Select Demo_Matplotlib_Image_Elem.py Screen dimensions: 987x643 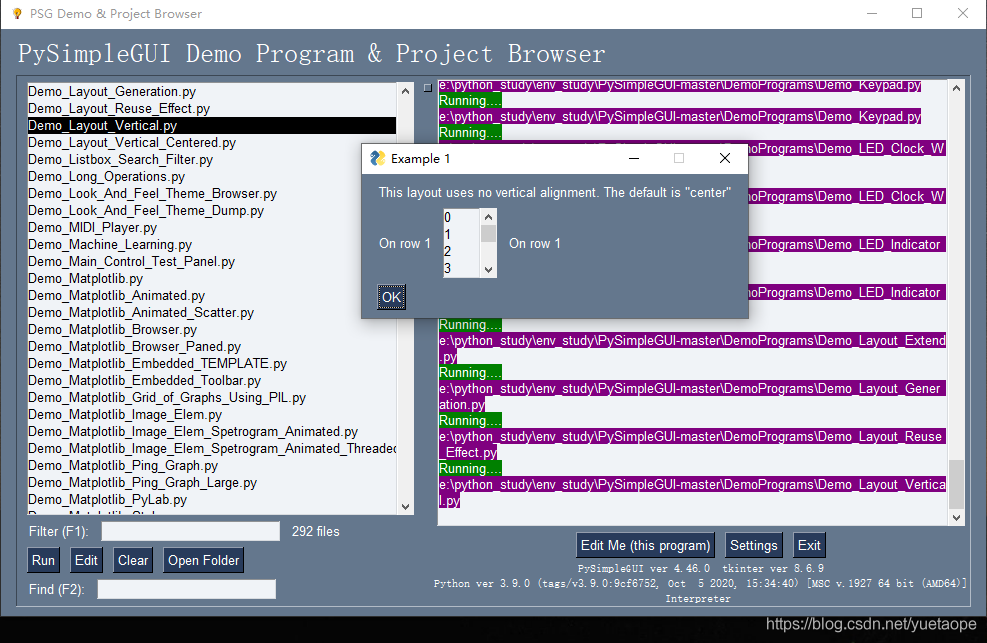tap(212, 415)
